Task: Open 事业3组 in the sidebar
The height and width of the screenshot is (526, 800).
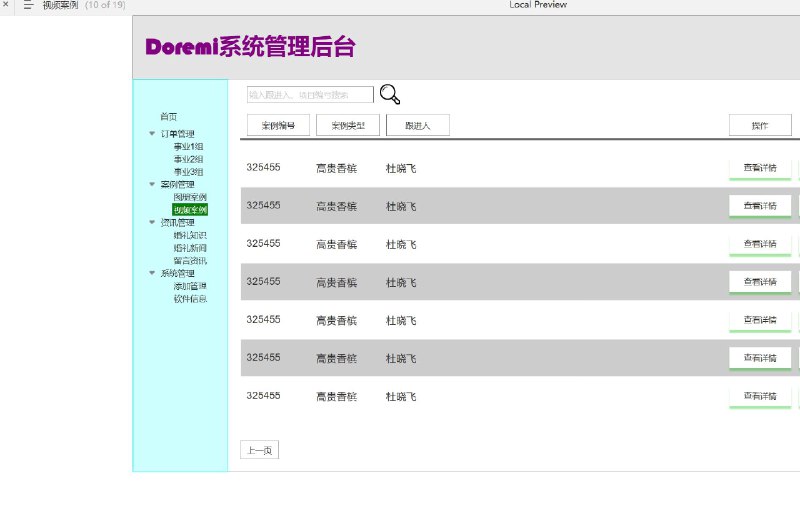Action: 188,172
